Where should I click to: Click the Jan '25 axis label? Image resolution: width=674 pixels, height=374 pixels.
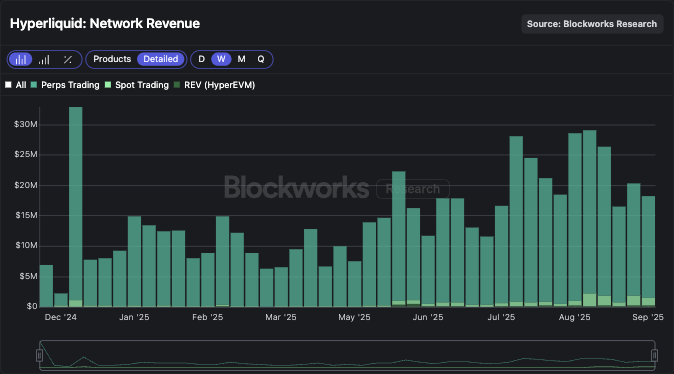(x=134, y=317)
